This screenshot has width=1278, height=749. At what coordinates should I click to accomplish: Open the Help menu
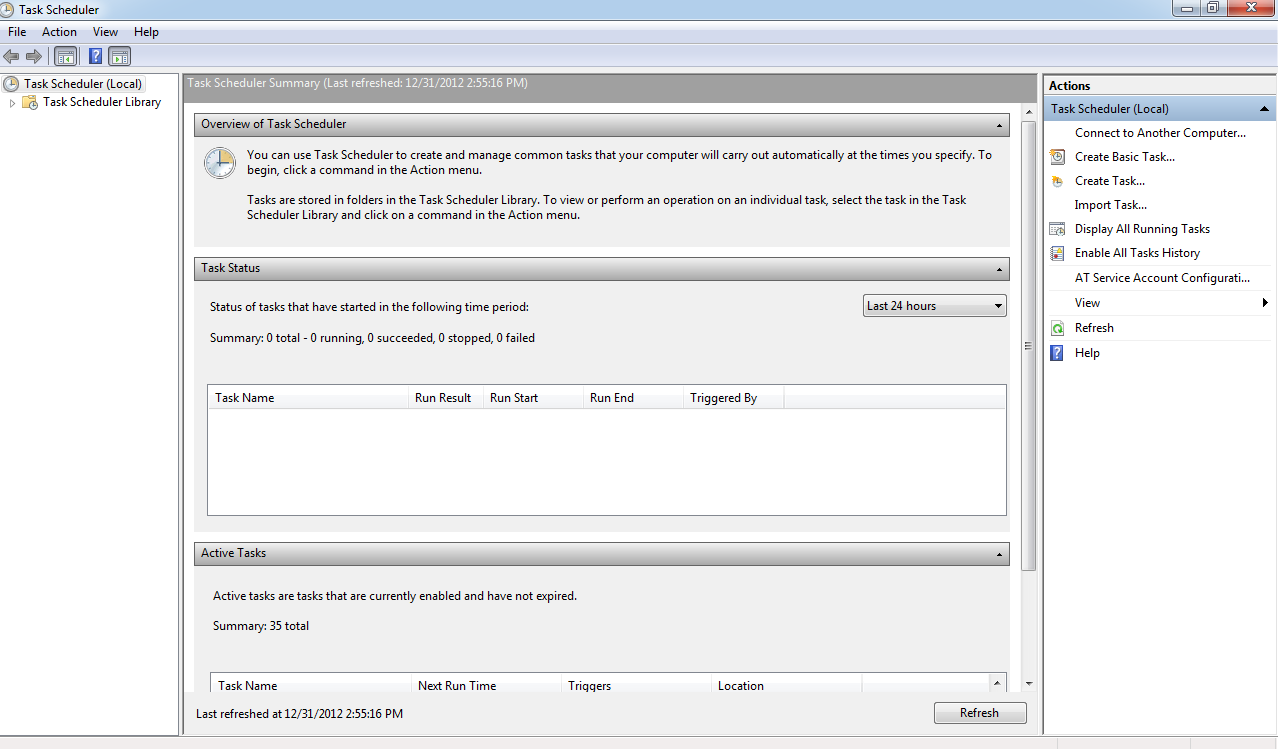(146, 32)
